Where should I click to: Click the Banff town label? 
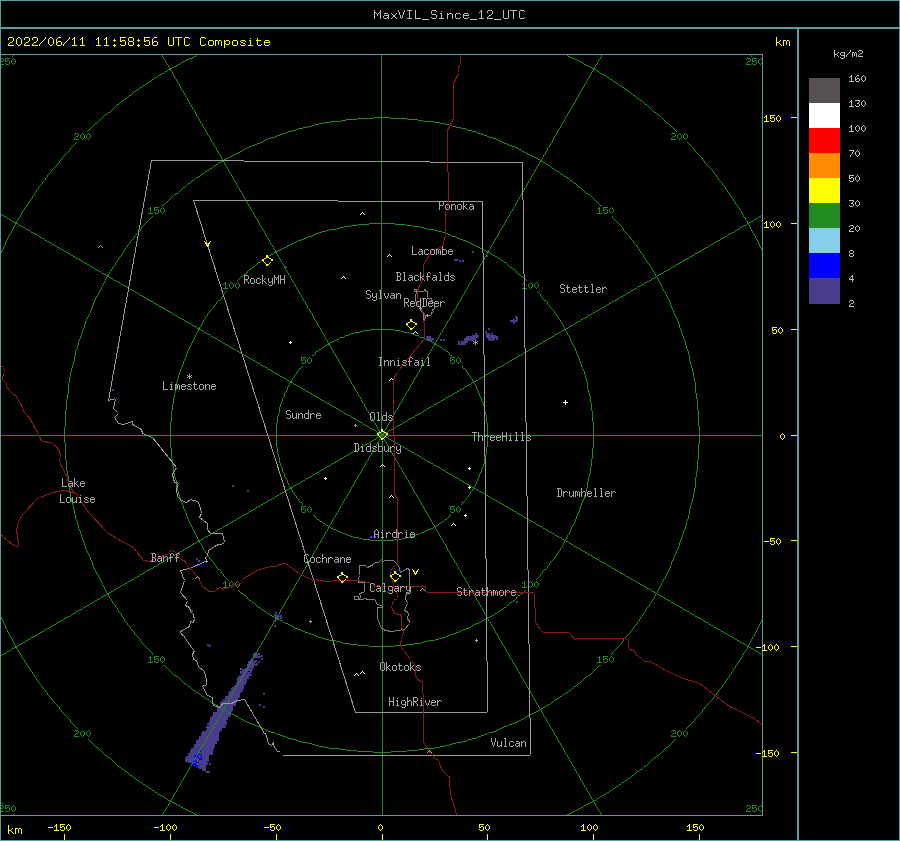pos(165,557)
